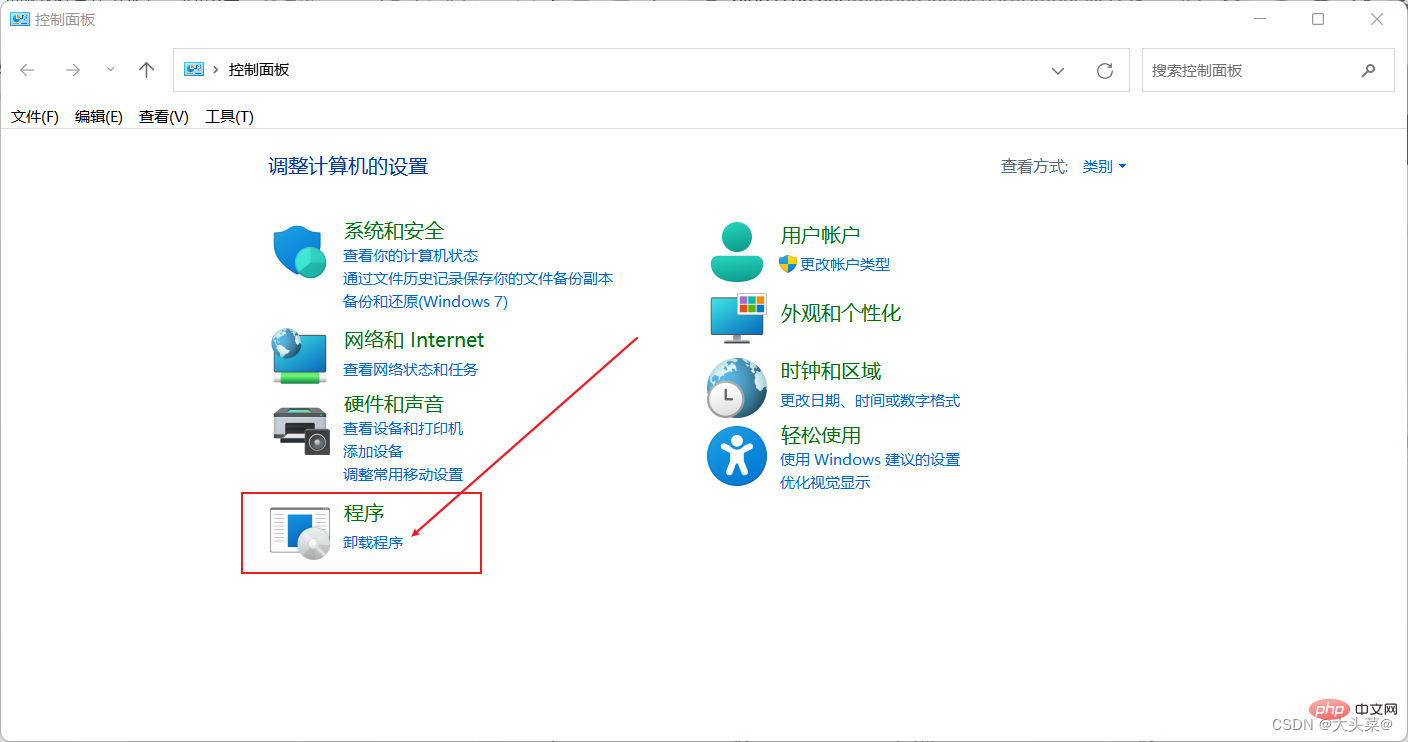
Task: Open the recent locations dropdown arrow
Action: coord(110,70)
